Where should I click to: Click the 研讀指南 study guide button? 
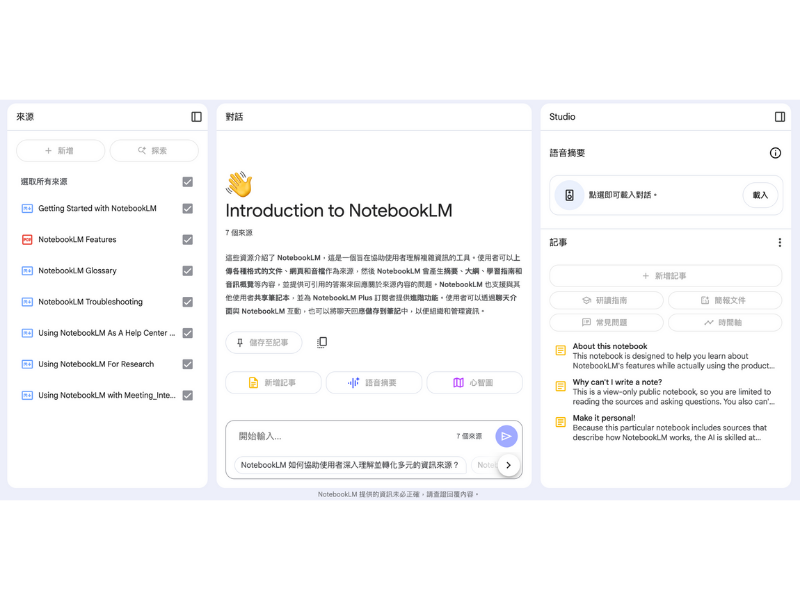pos(606,300)
